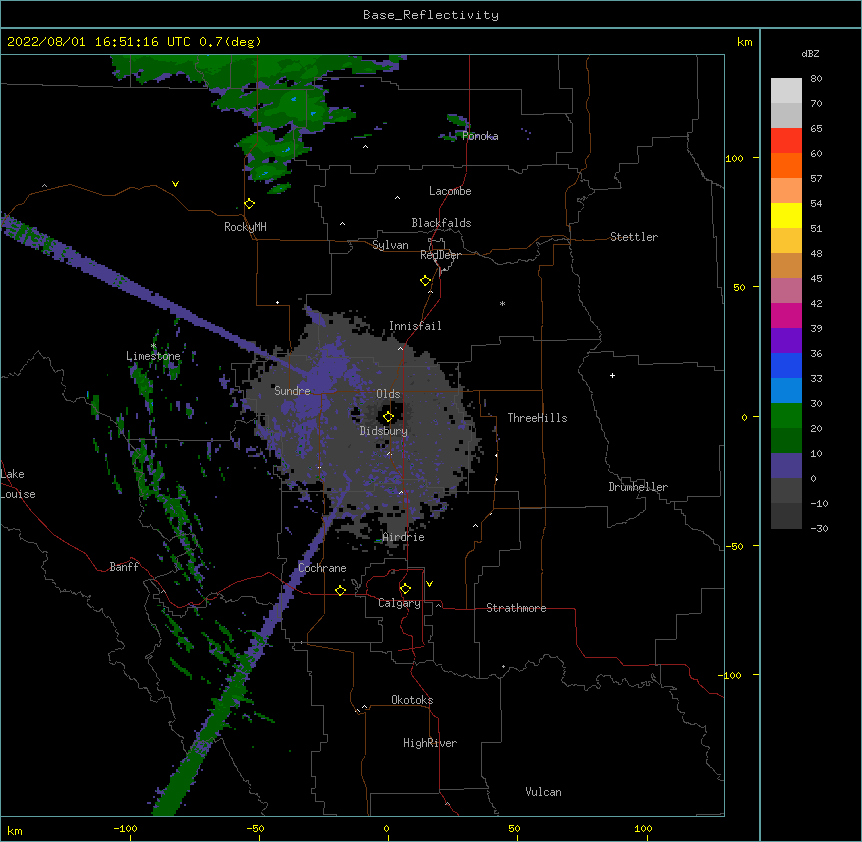Viewport: 862px width, 842px height.
Task: Click the Banff town label
Action: coord(124,567)
